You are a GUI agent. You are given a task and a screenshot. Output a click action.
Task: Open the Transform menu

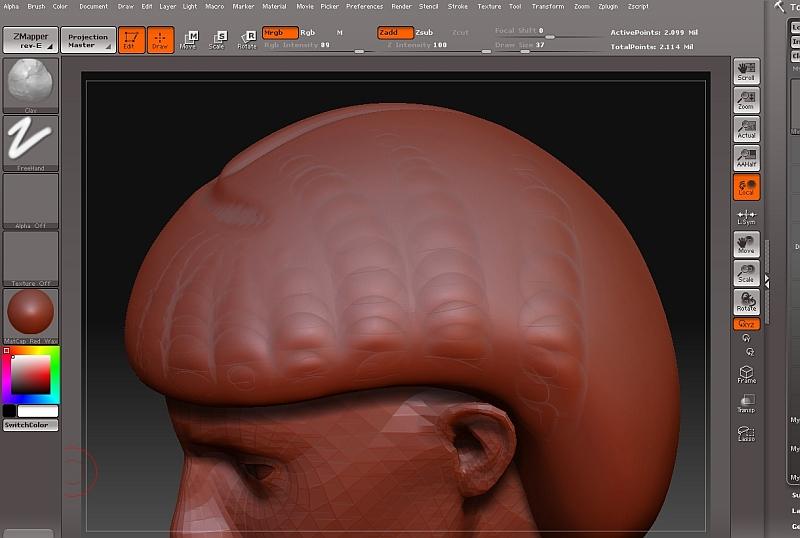[x=548, y=6]
